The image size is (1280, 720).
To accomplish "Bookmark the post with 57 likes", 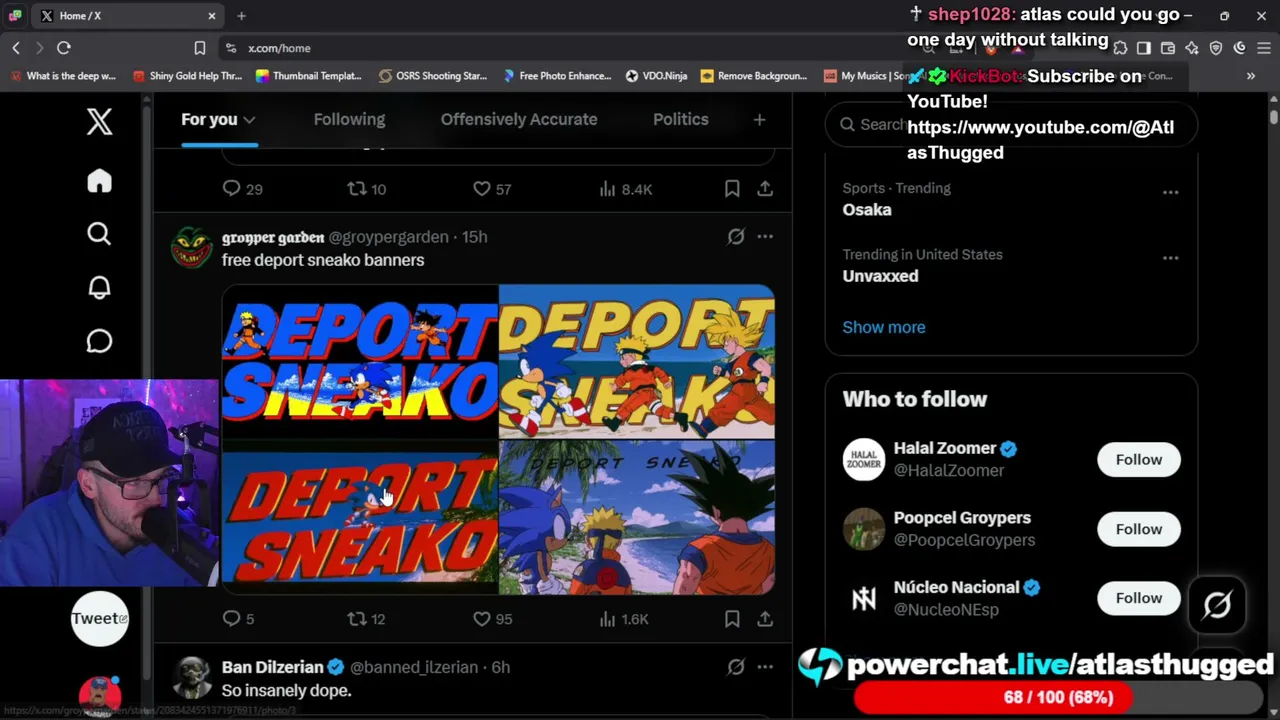I will (732, 189).
